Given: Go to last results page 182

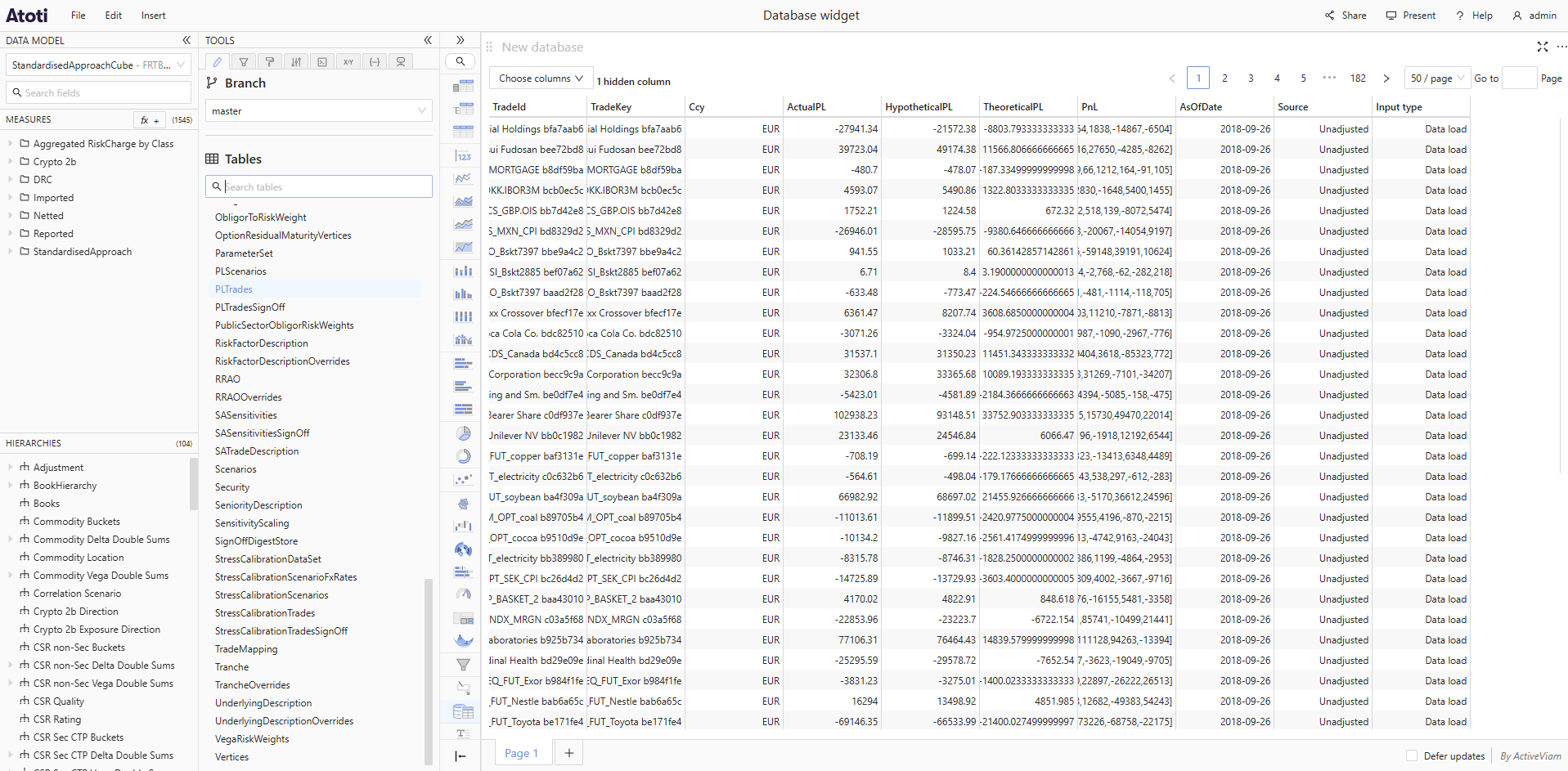Looking at the screenshot, I should point(1358,78).
